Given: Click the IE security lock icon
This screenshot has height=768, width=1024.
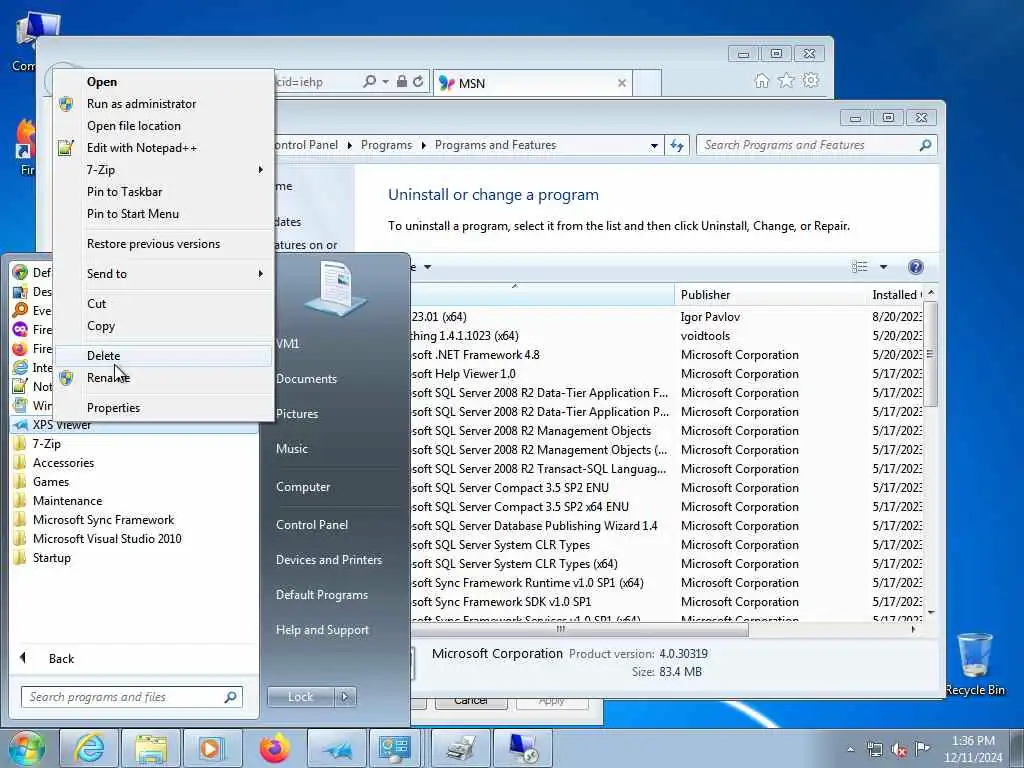Looking at the screenshot, I should 402,82.
